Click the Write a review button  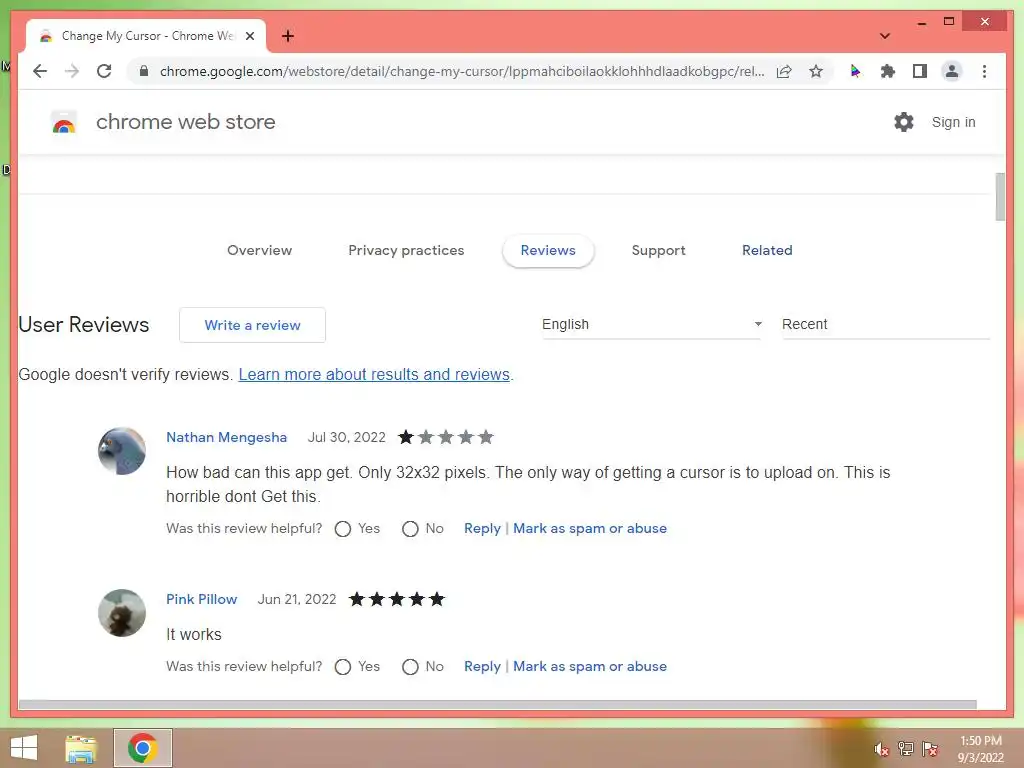tap(253, 325)
